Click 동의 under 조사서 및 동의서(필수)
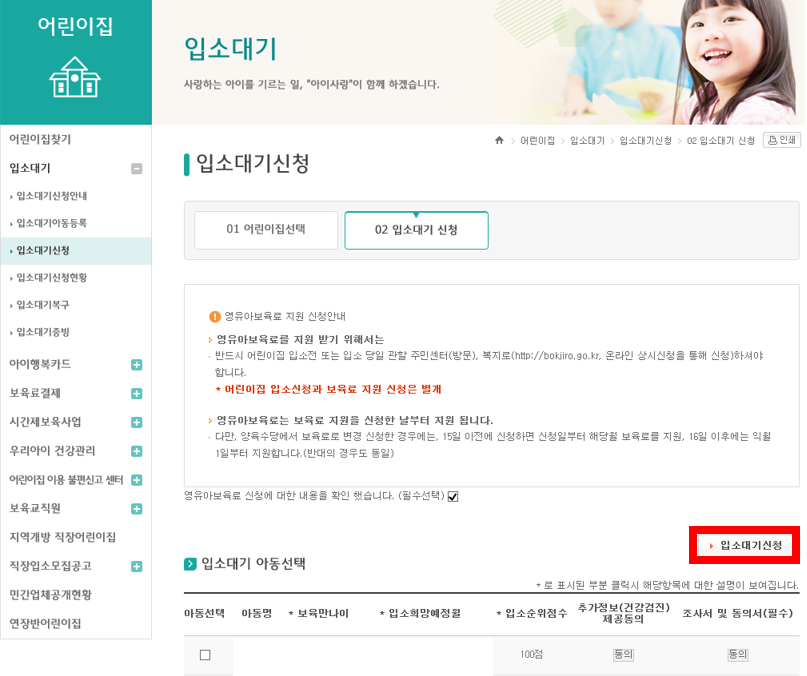Screen dimensions: 807x676 click(x=737, y=655)
